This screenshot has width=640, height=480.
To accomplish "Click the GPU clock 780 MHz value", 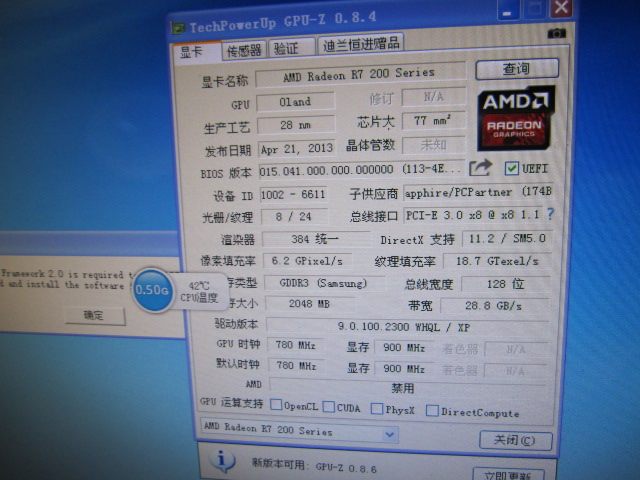I will coord(296,345).
